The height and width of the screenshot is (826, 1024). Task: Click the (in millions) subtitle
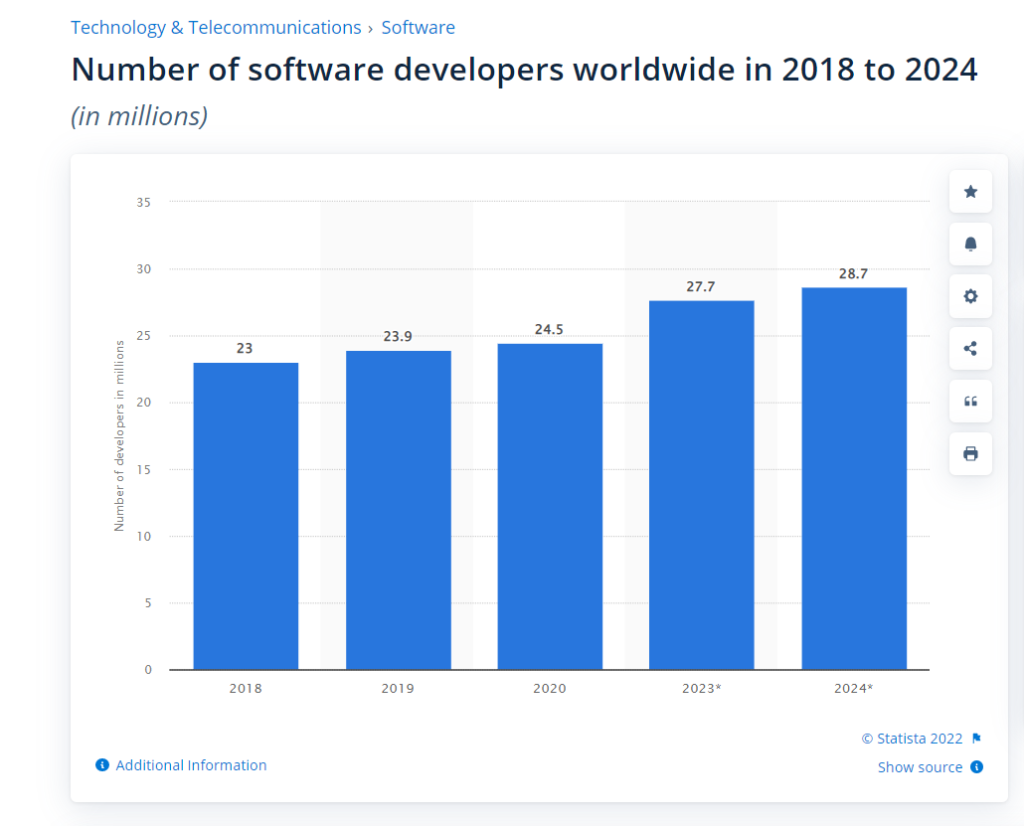[x=139, y=116]
